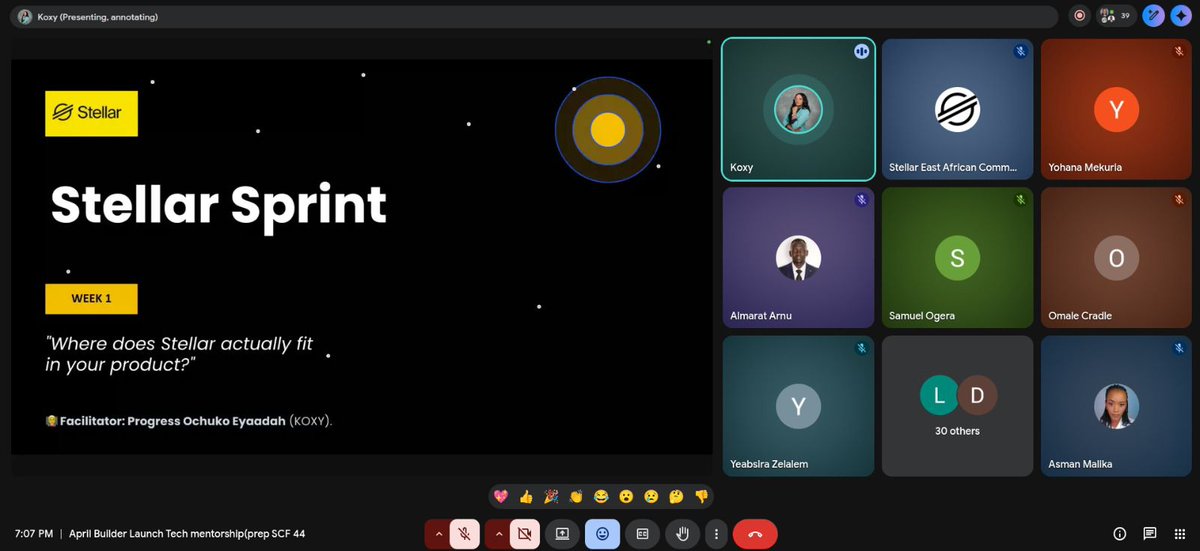Turn on closed captions
The image size is (1200, 551).
click(642, 534)
